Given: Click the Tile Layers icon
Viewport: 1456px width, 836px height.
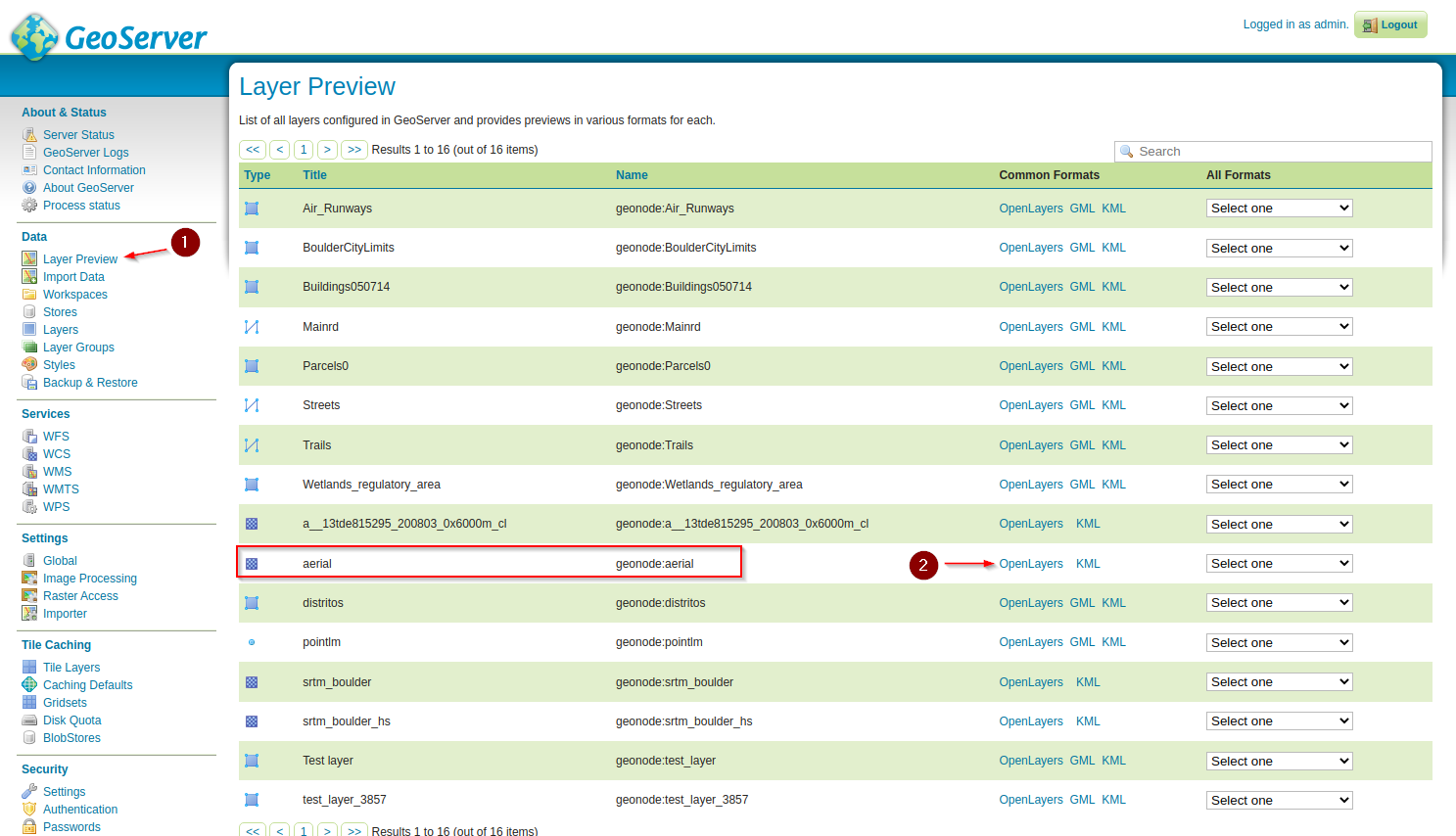Looking at the screenshot, I should (x=29, y=668).
